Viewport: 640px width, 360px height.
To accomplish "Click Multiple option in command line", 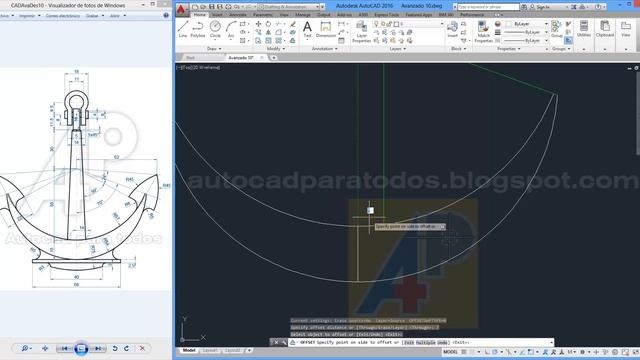I will coord(425,342).
